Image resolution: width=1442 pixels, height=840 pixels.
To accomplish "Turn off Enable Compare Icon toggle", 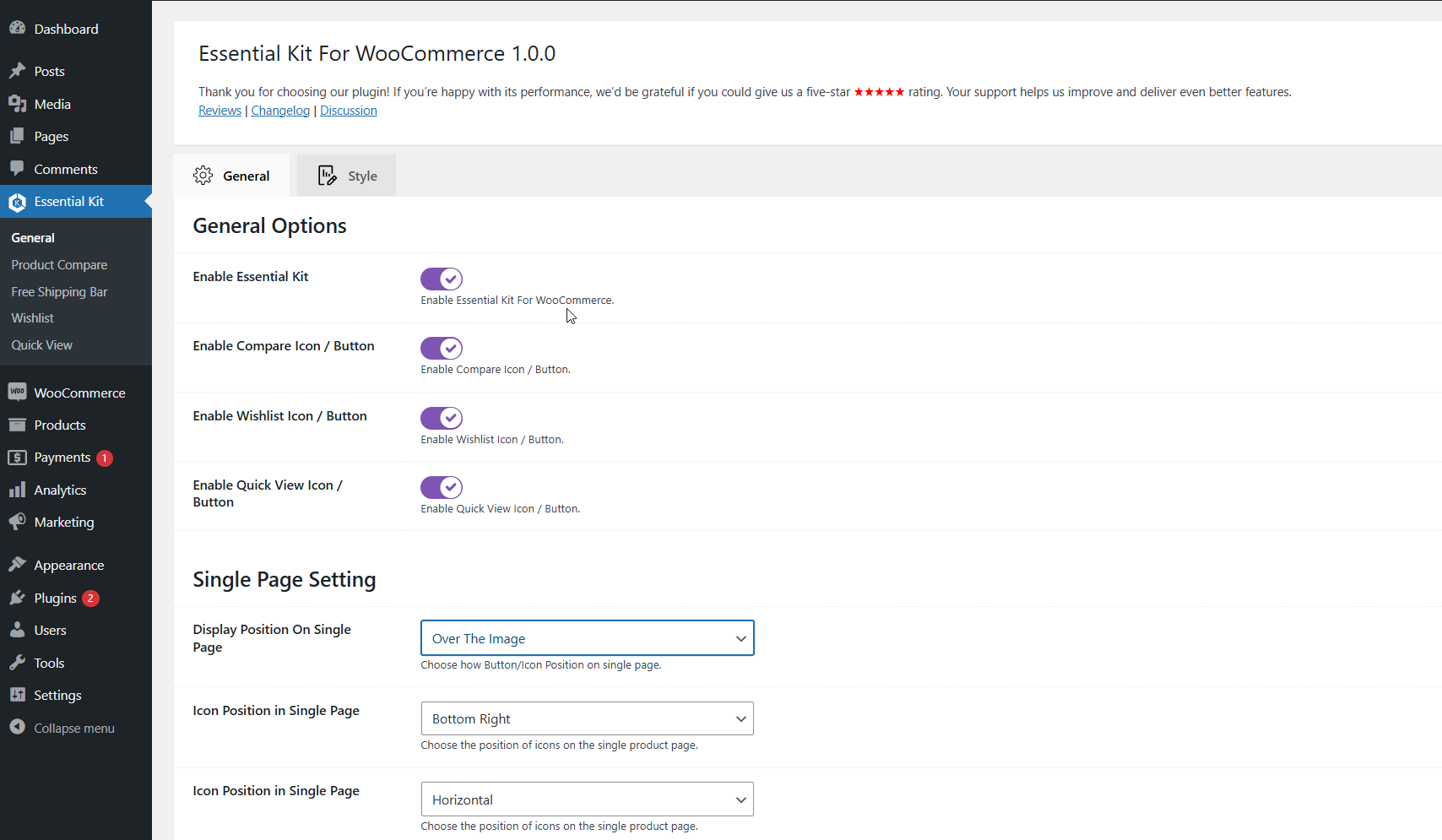I will (442, 348).
